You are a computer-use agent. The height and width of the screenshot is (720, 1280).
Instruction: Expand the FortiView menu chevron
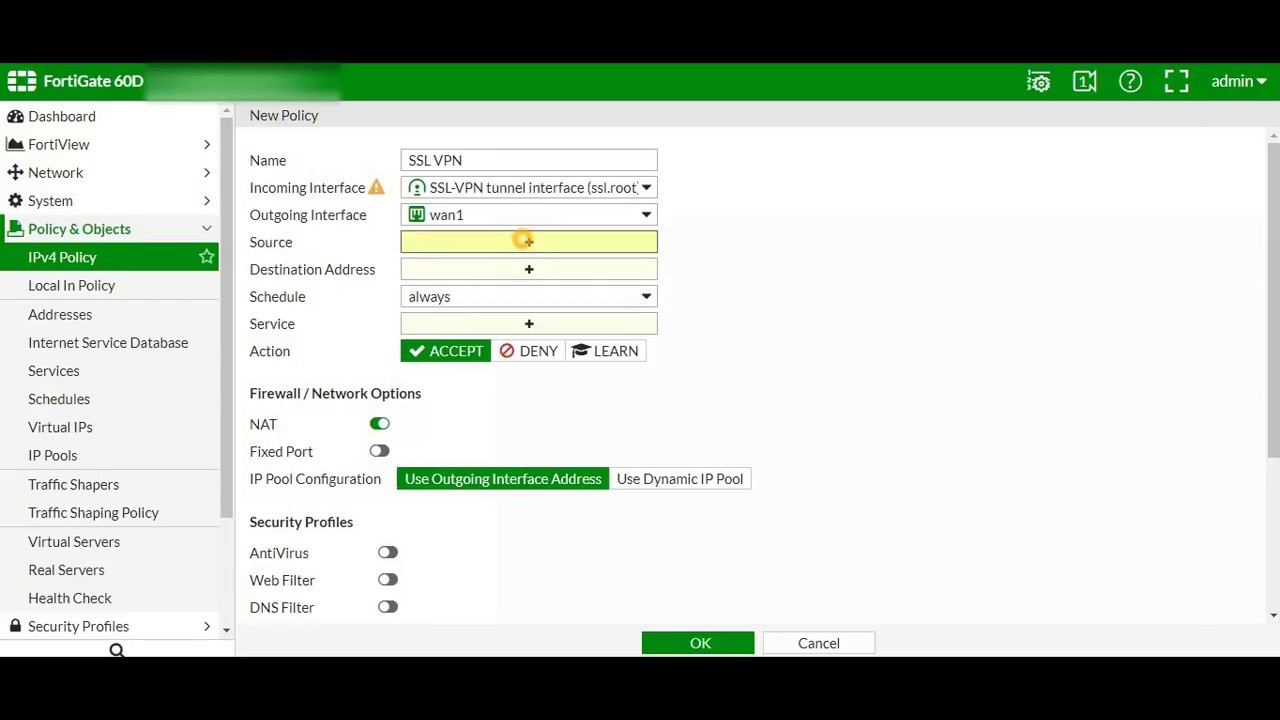click(x=207, y=145)
